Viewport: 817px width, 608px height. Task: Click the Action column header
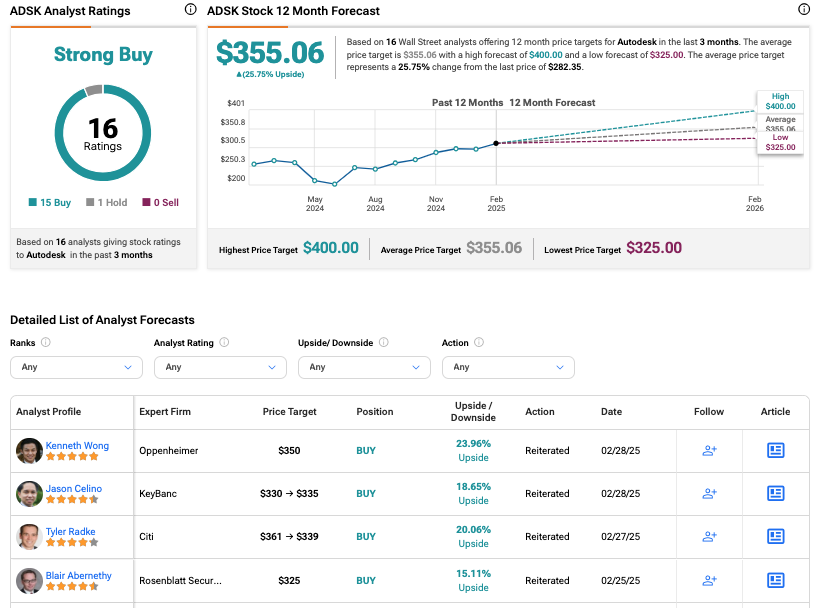[540, 412]
